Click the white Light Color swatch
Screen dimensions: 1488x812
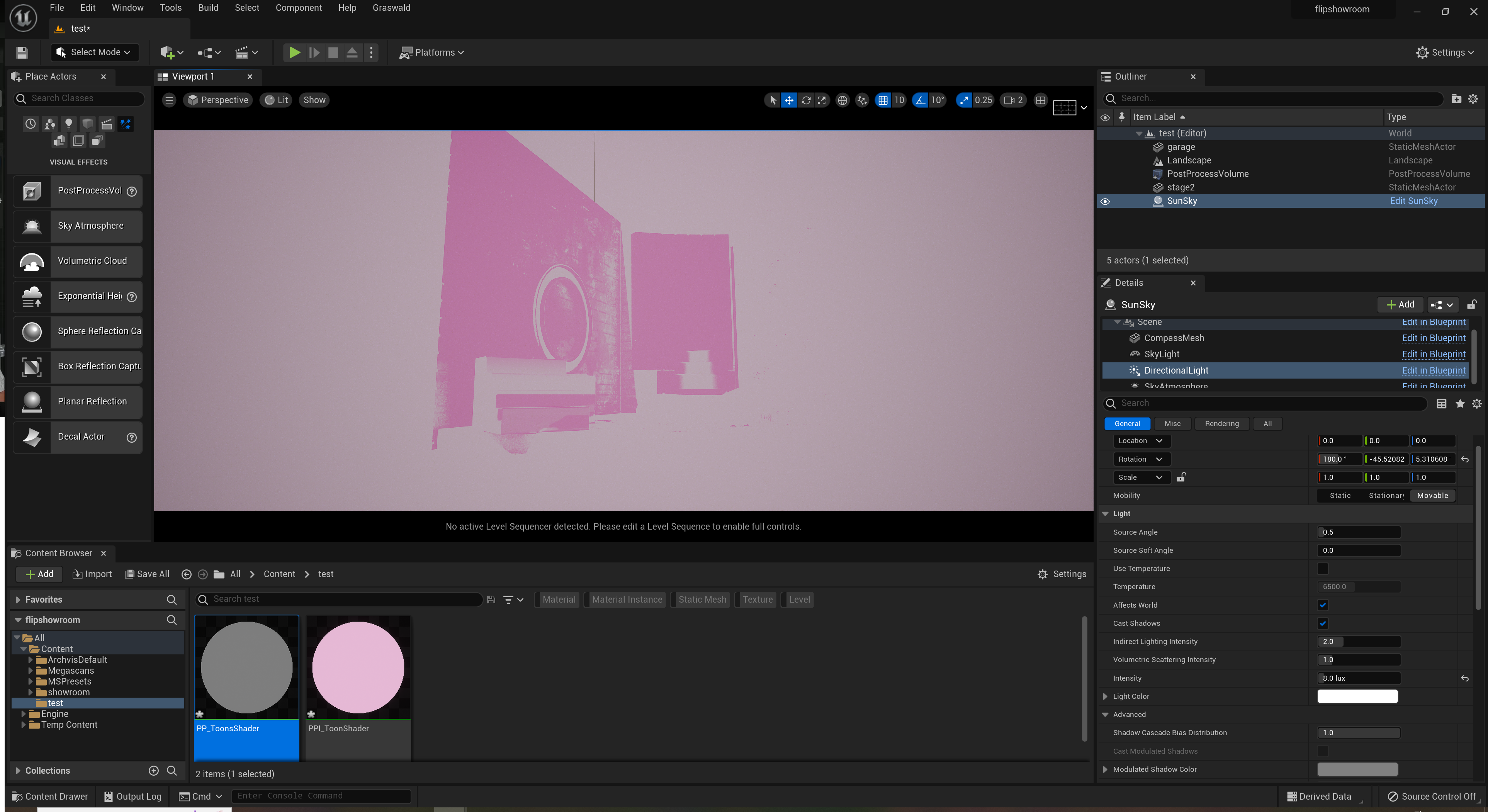point(1357,696)
